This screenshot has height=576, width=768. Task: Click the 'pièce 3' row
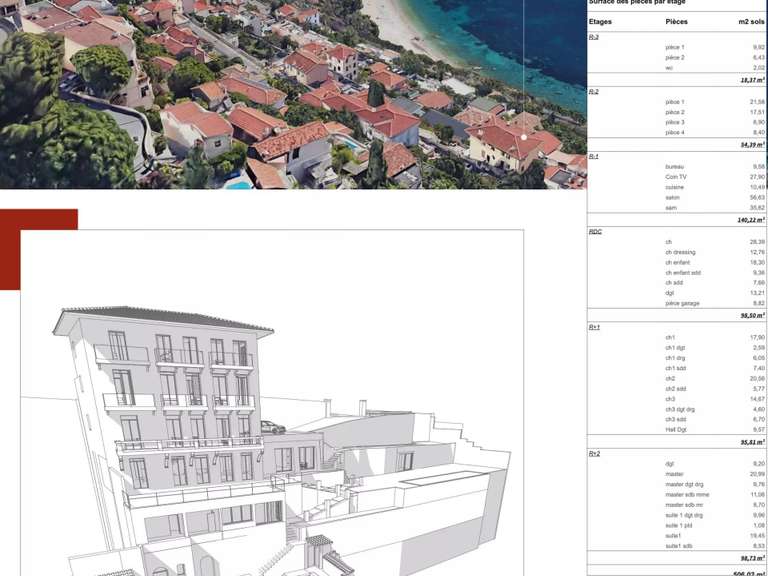(676, 122)
